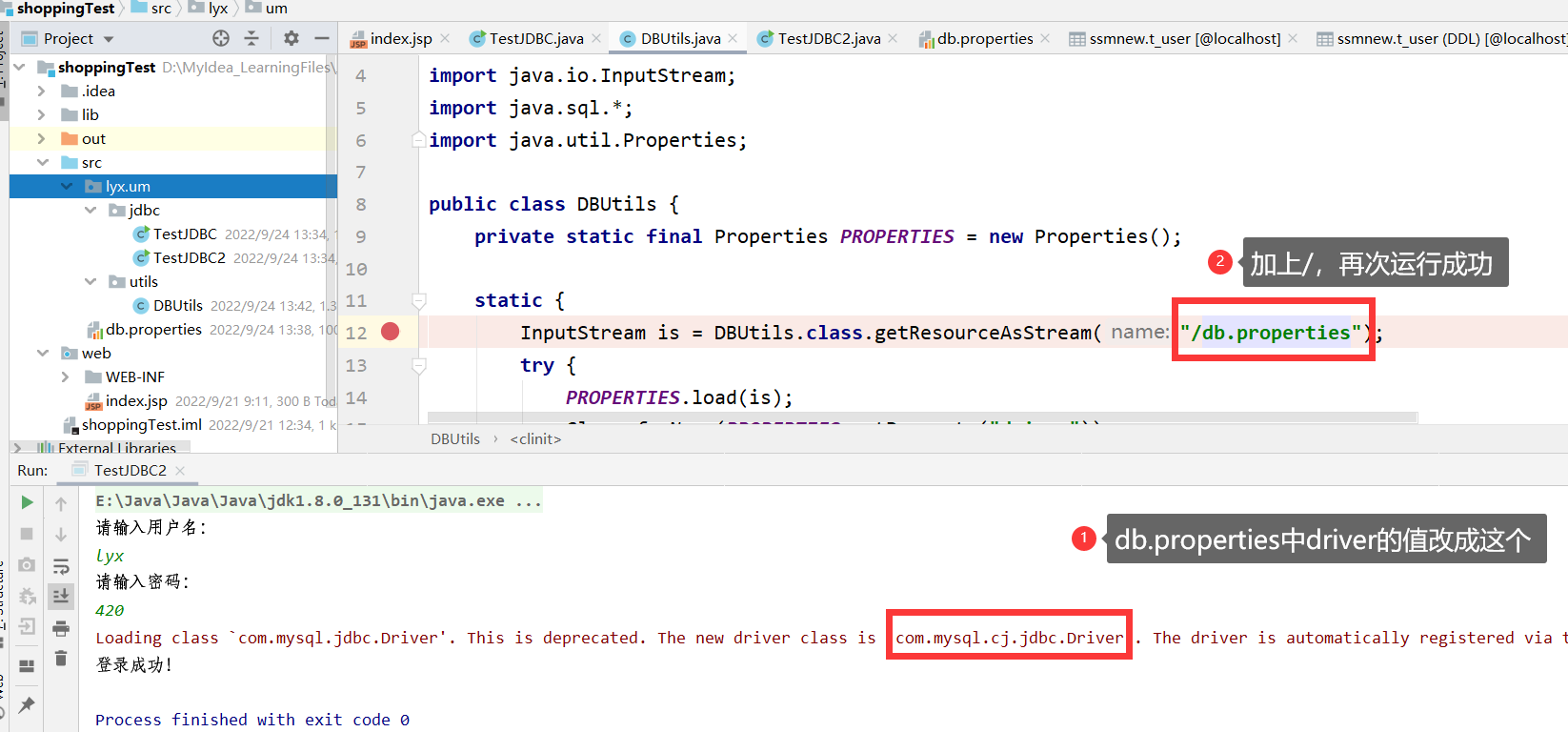The height and width of the screenshot is (732, 1568).
Task: Close the DBUtils.java tab
Action: (733, 38)
